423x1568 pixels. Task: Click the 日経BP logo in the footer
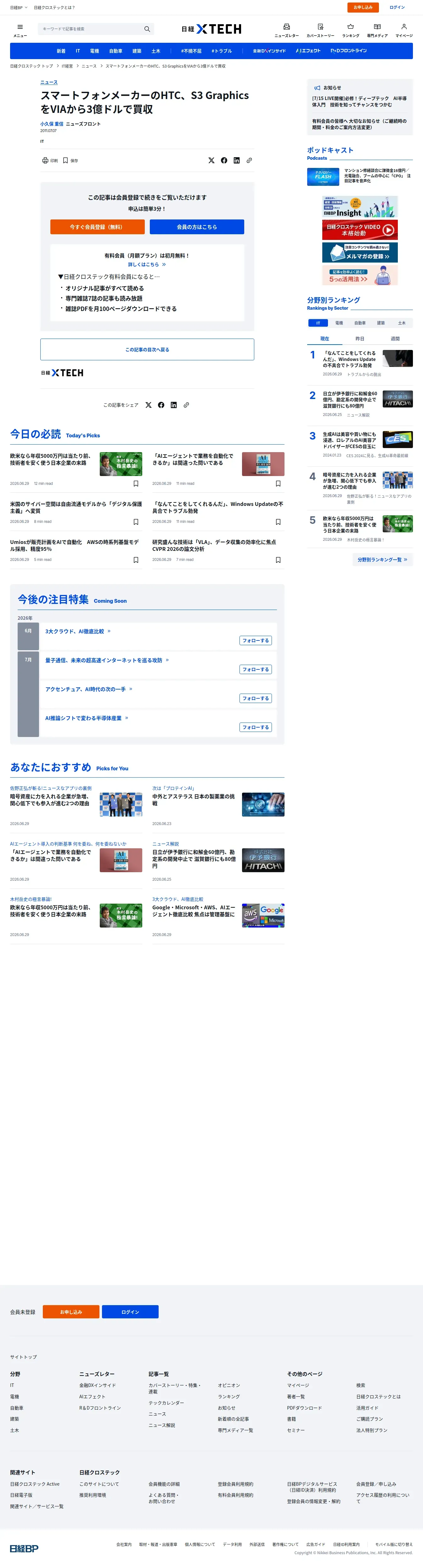click(x=24, y=1548)
